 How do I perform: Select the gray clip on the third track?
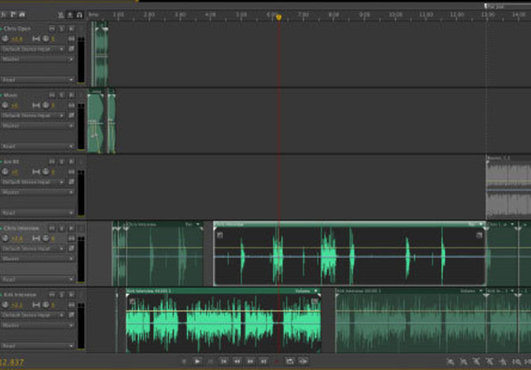[x=508, y=187]
